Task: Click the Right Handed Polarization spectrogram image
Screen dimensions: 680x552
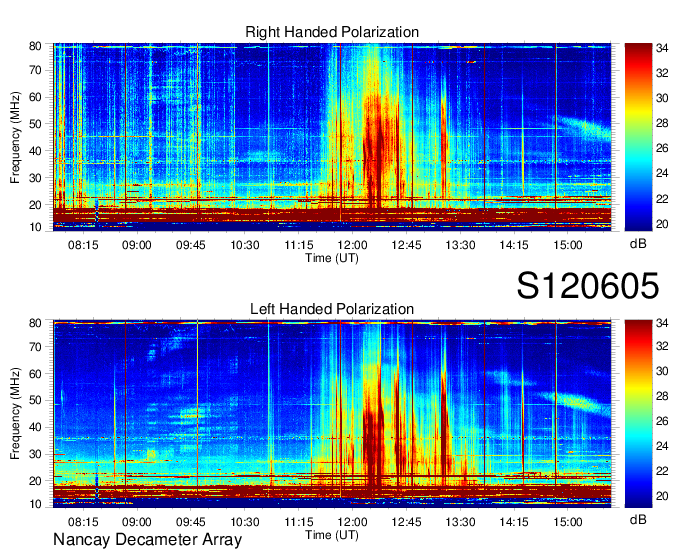Action: [332, 137]
